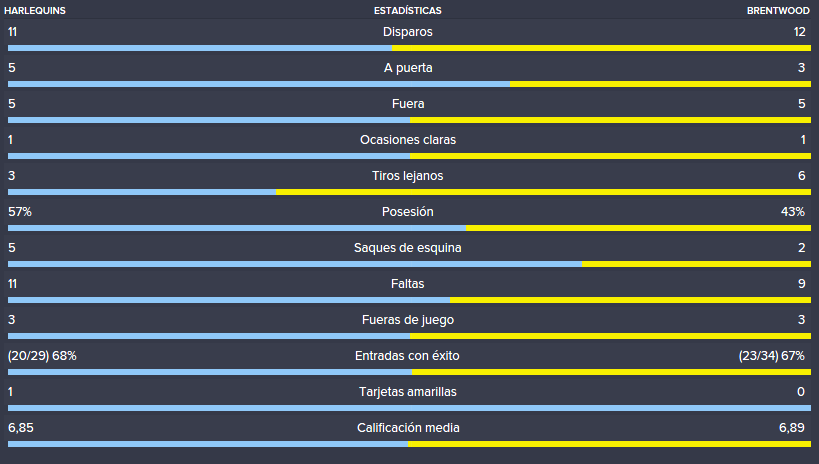
Task: Click the Entradas con éxito label
Action: pyautogui.click(x=407, y=356)
